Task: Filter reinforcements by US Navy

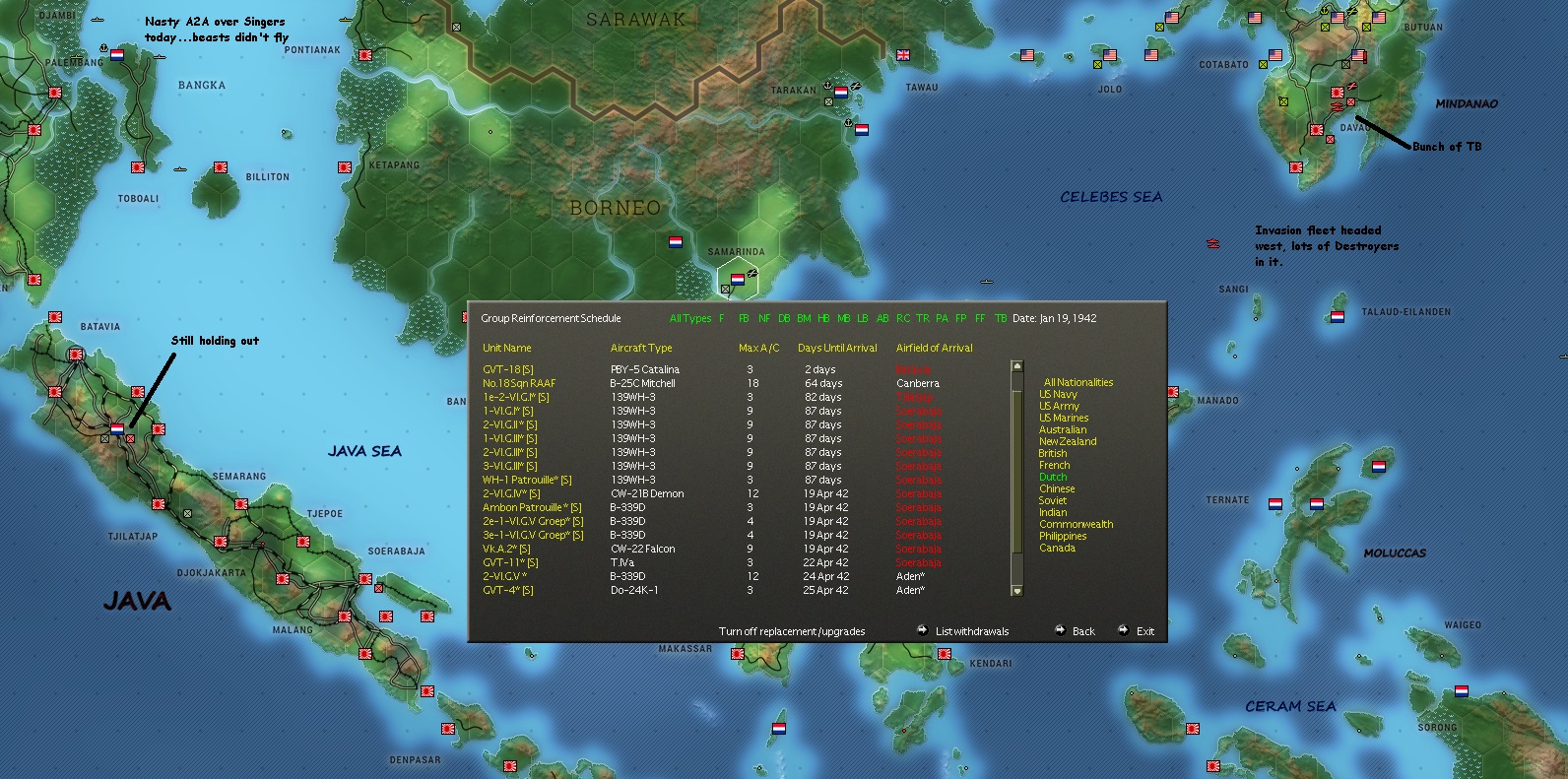Action: [x=1058, y=394]
